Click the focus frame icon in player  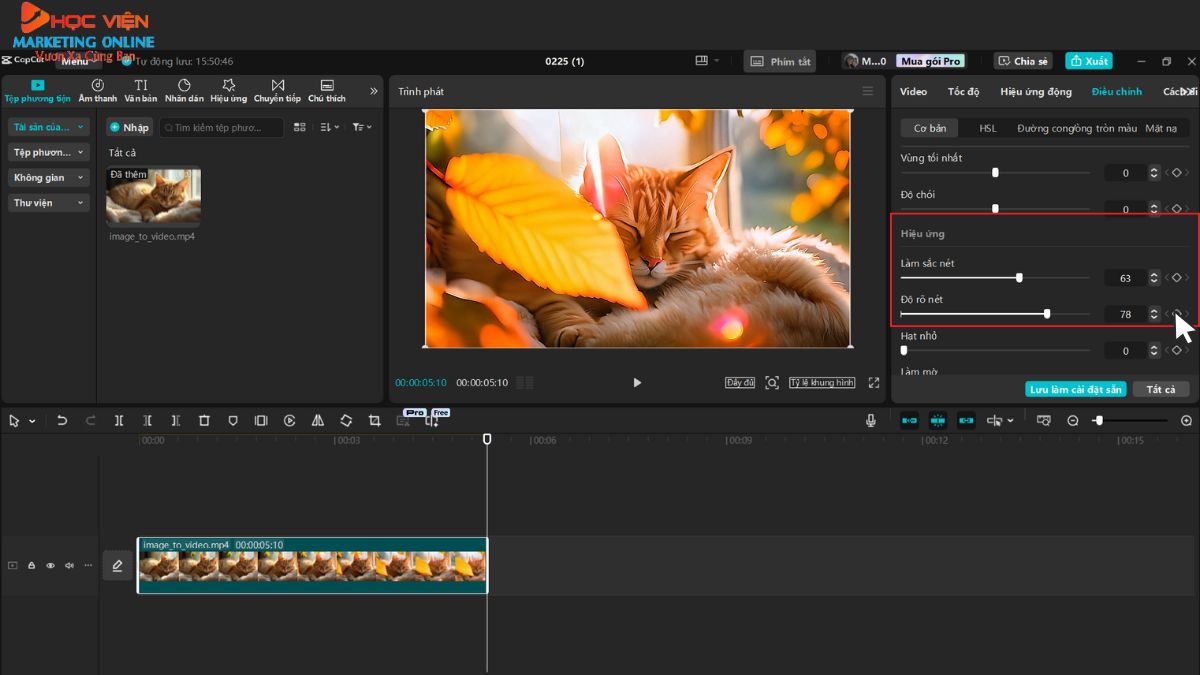point(772,382)
